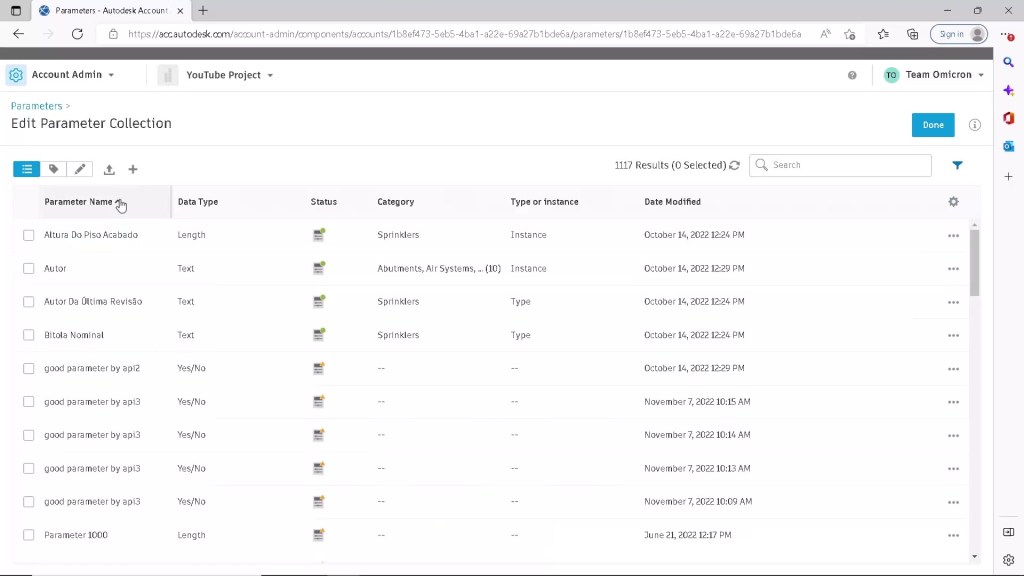Open Edge sidebar settings gear
This screenshot has width=1024, height=576.
pyautogui.click(x=1008, y=560)
